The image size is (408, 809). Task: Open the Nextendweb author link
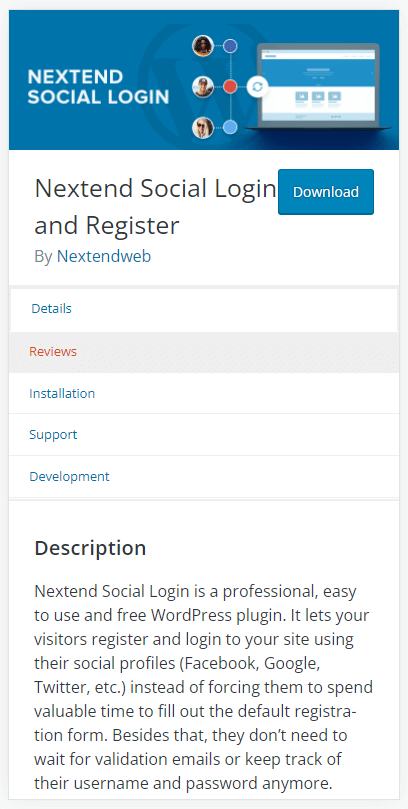[104, 256]
